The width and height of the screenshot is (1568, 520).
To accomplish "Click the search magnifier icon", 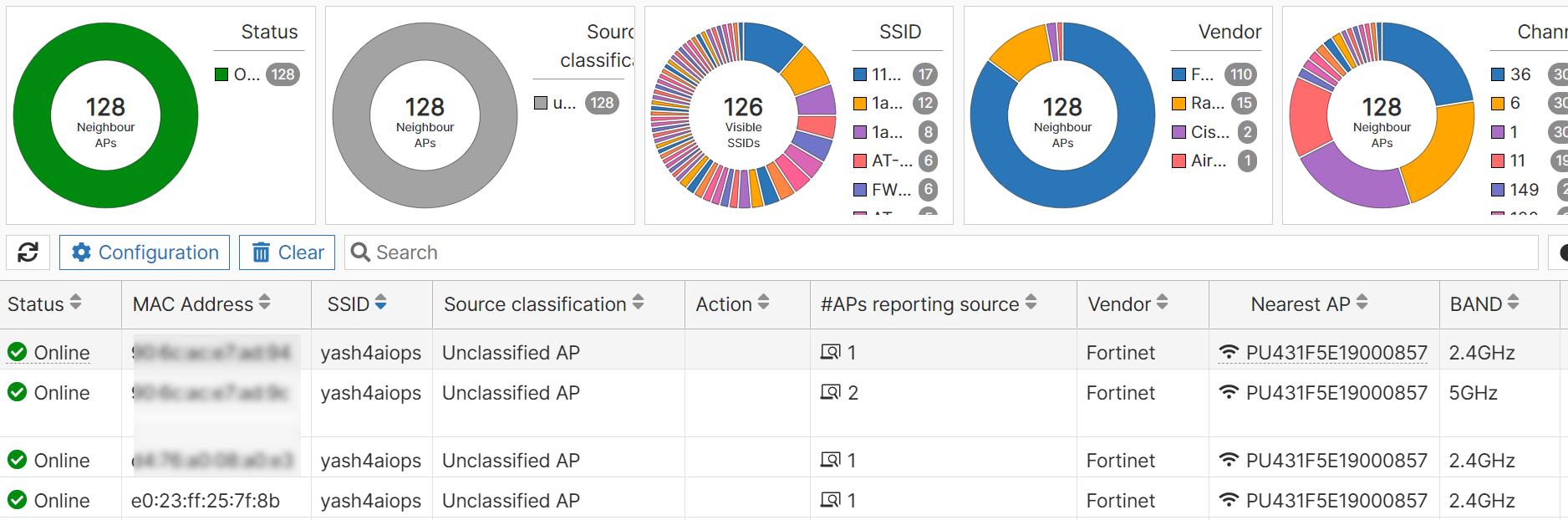I will [x=360, y=252].
